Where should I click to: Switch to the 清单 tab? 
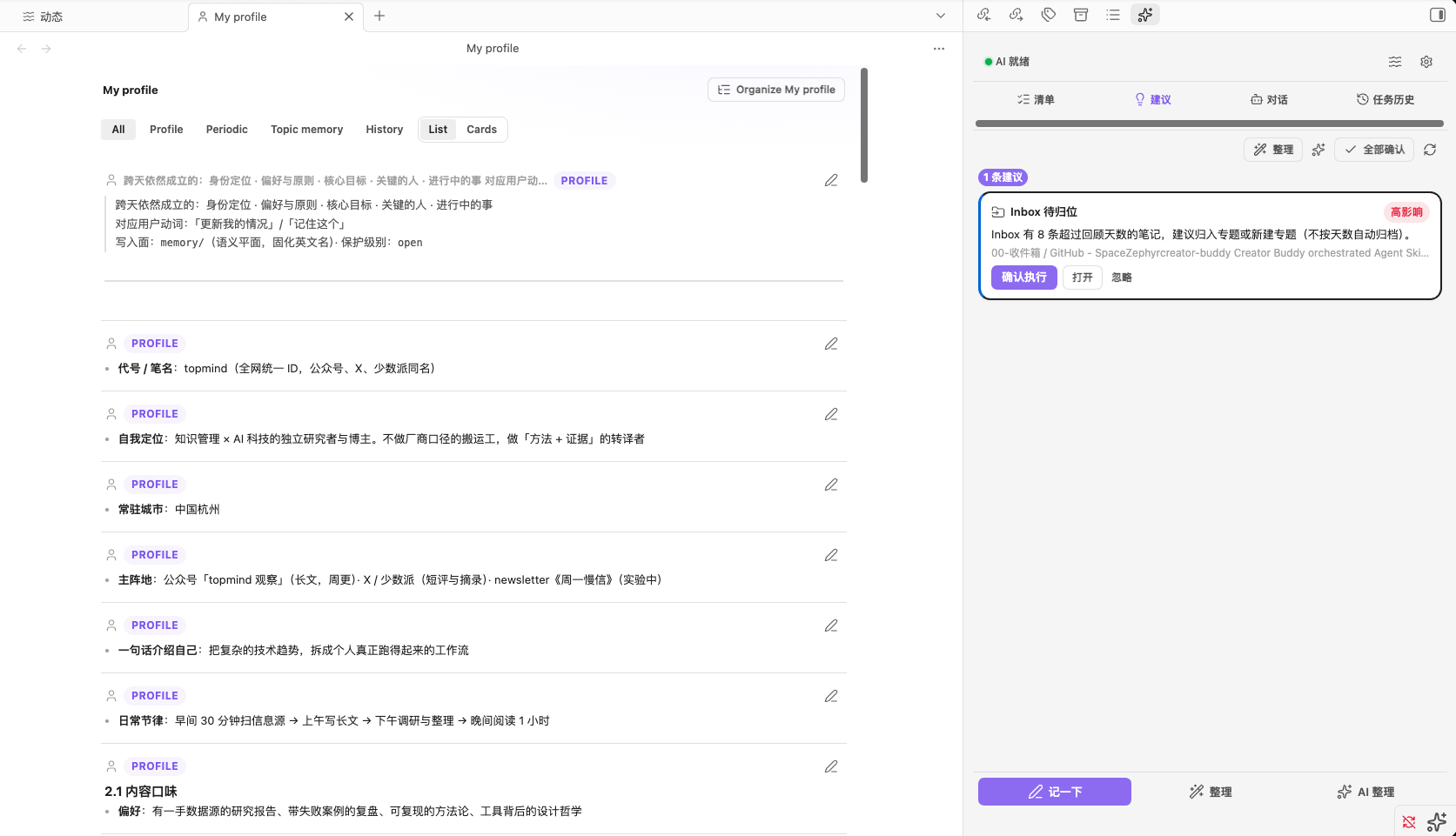pos(1036,100)
